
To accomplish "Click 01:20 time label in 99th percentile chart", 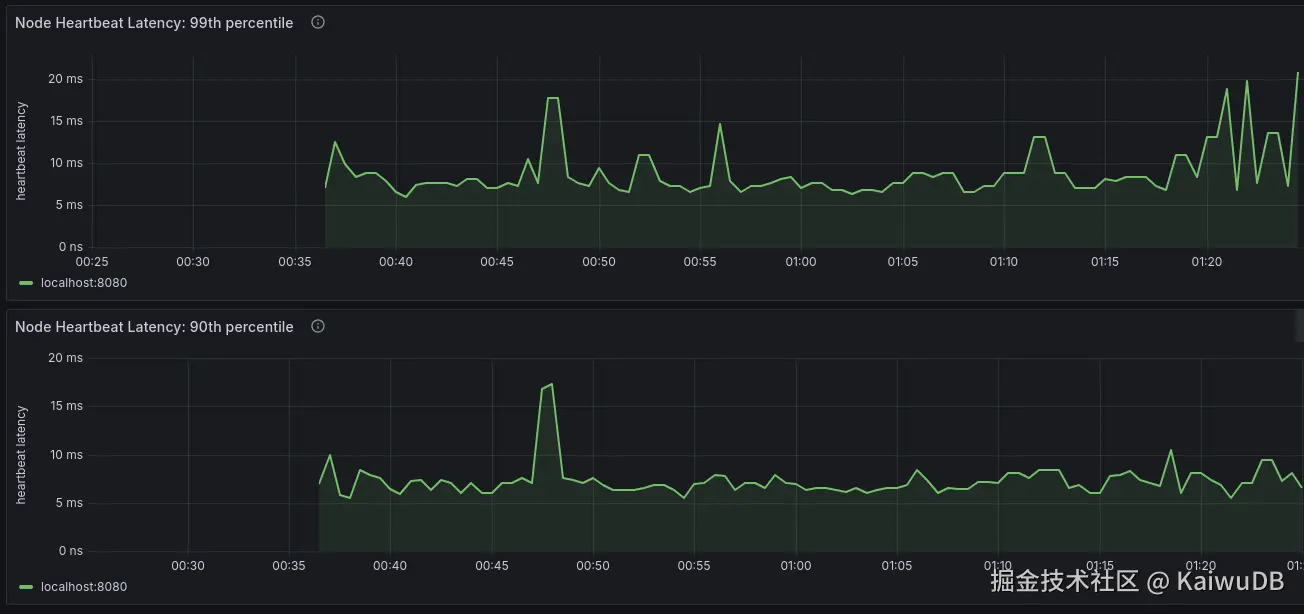I will coord(1207,262).
